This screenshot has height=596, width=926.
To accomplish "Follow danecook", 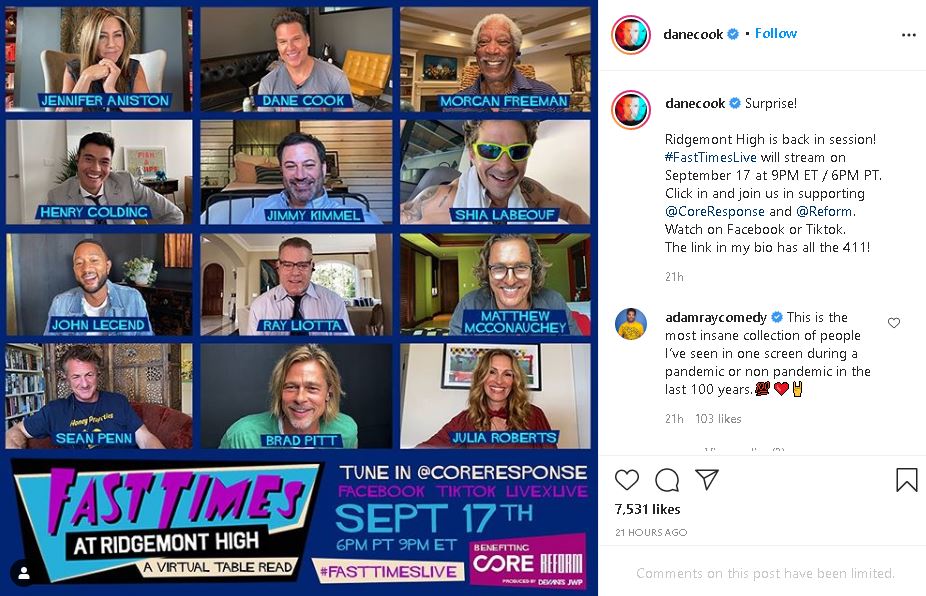I will (x=776, y=34).
